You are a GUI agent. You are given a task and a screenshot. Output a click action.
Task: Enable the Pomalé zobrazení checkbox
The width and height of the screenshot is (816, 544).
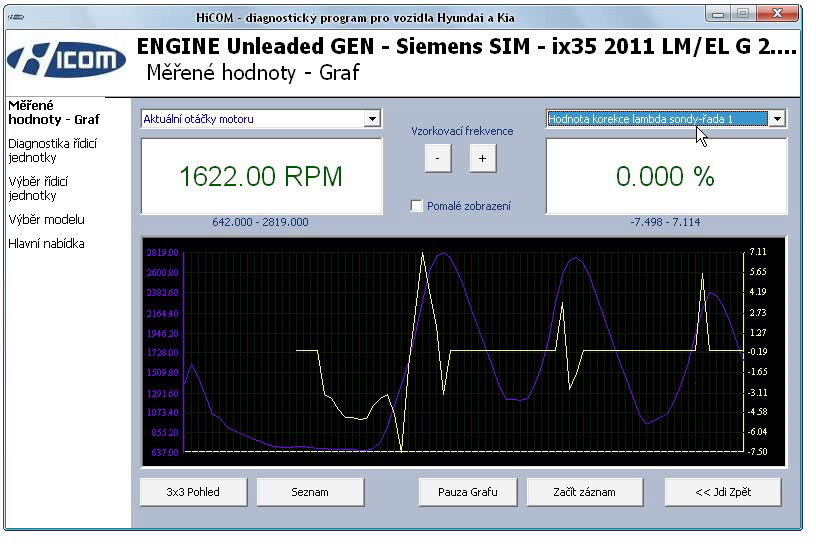coord(417,206)
